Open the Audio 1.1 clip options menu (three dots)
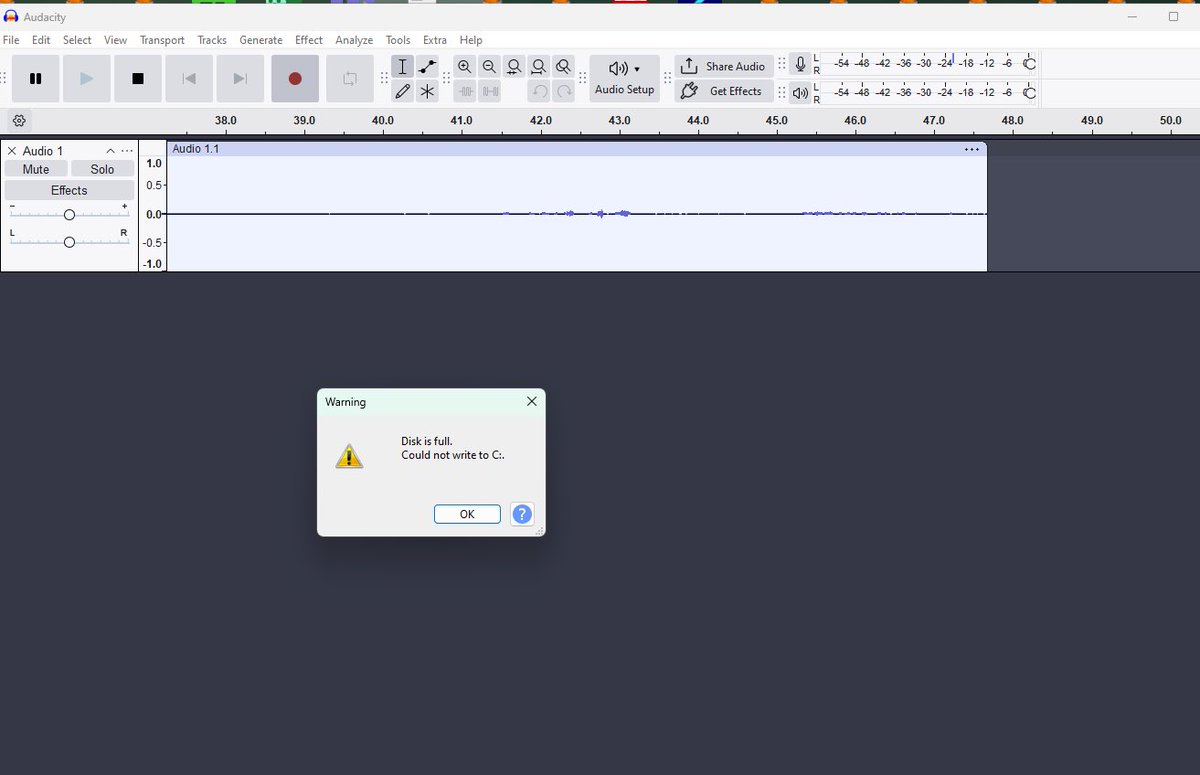The height and width of the screenshot is (775, 1200). point(972,149)
